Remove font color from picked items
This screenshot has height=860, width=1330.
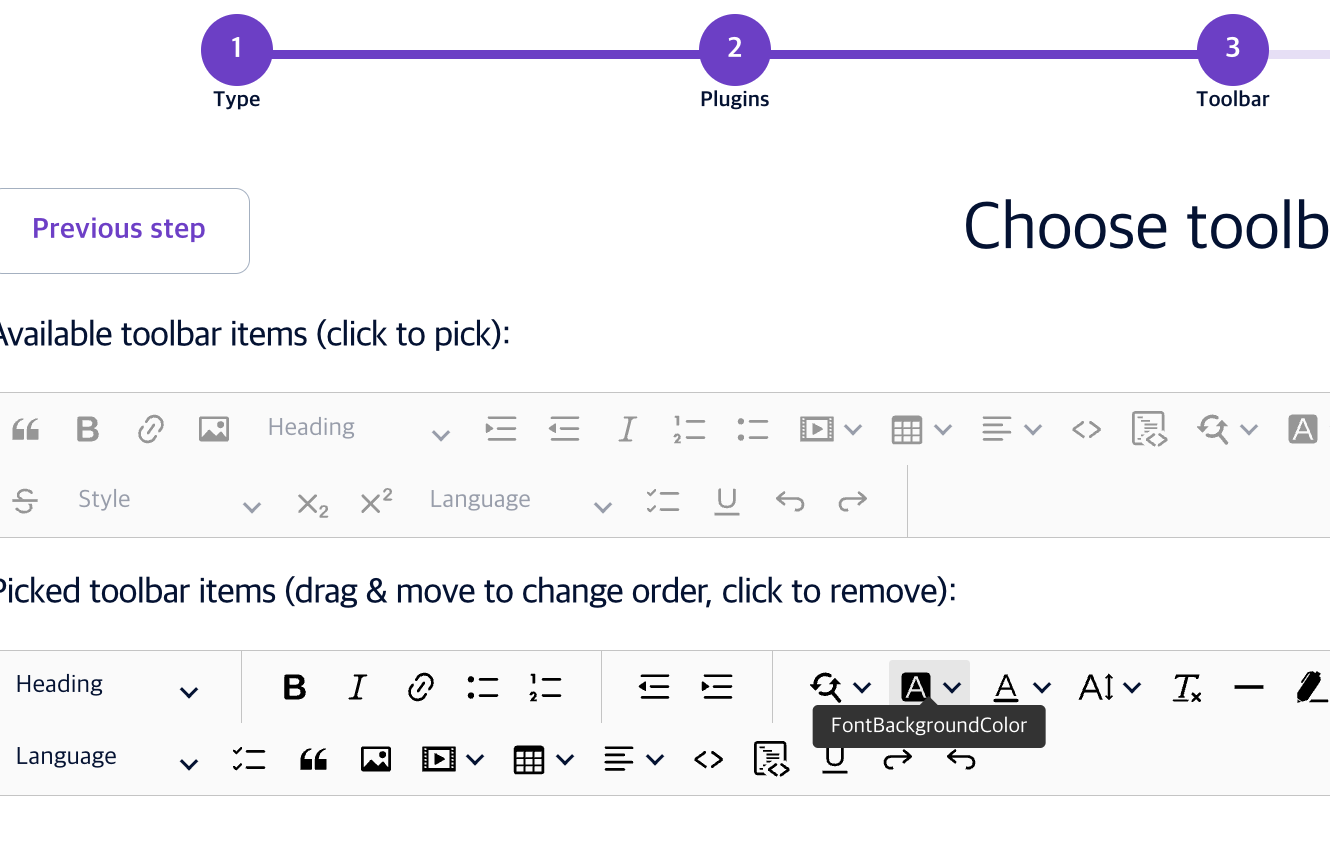click(1021, 687)
